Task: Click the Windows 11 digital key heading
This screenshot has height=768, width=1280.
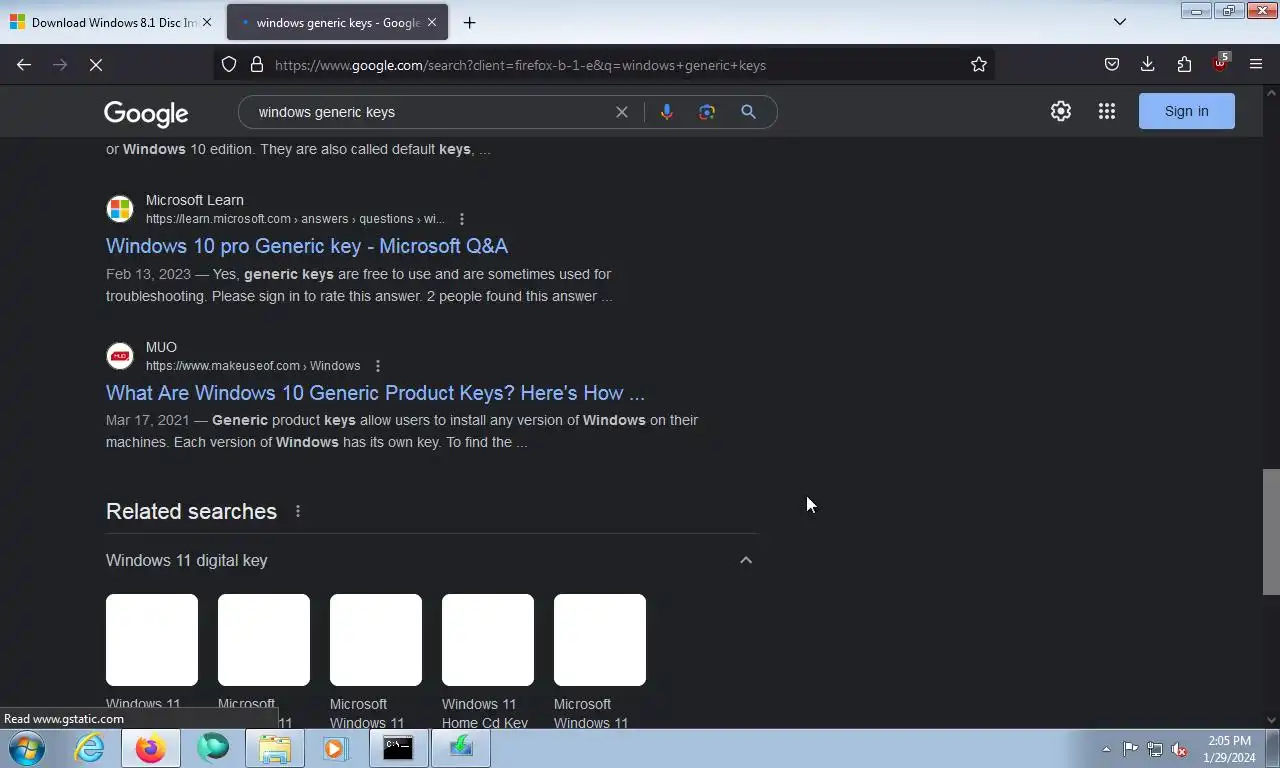Action: tap(187, 560)
